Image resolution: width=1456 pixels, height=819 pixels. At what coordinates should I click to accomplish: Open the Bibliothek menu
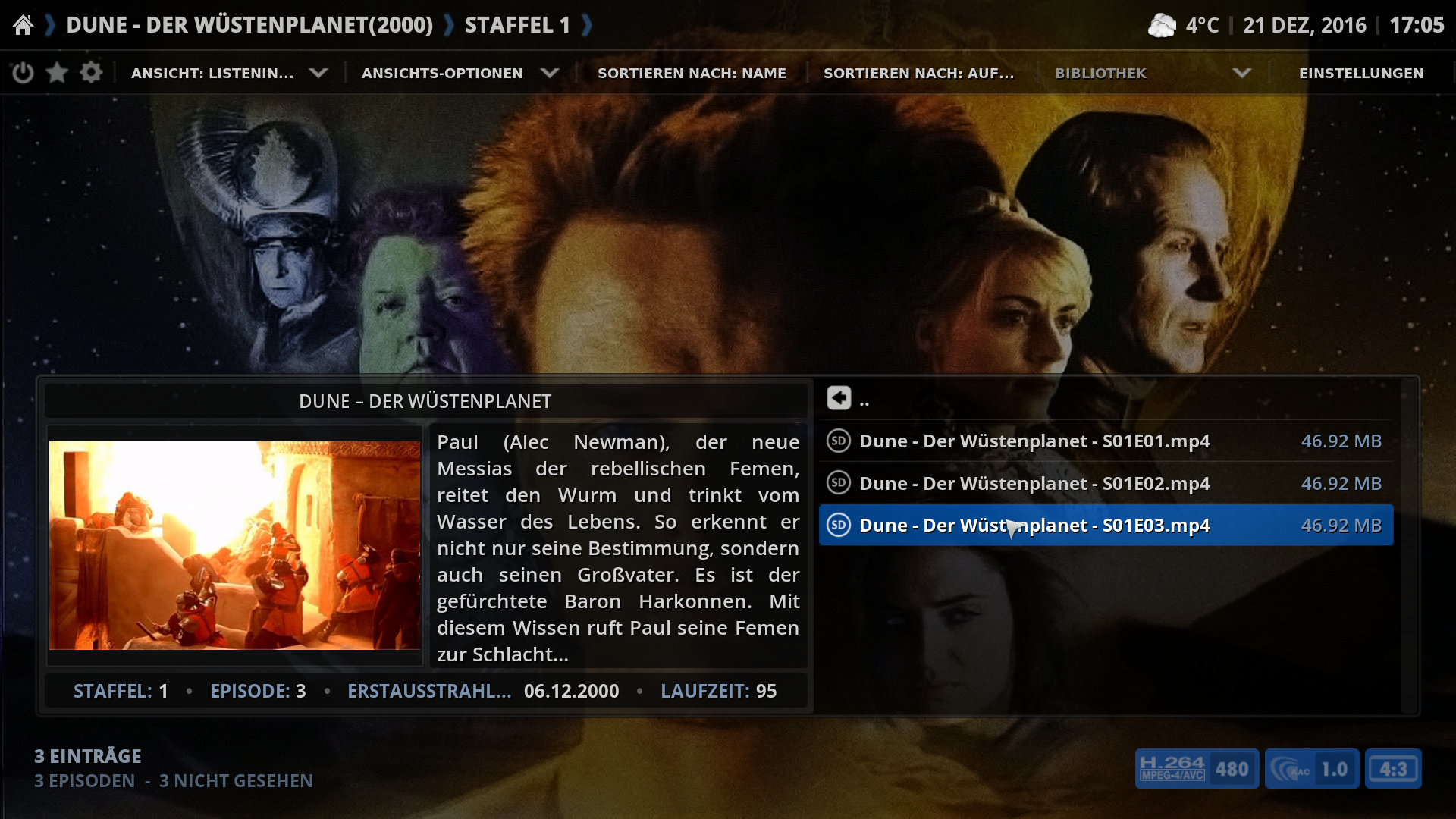tap(1100, 74)
